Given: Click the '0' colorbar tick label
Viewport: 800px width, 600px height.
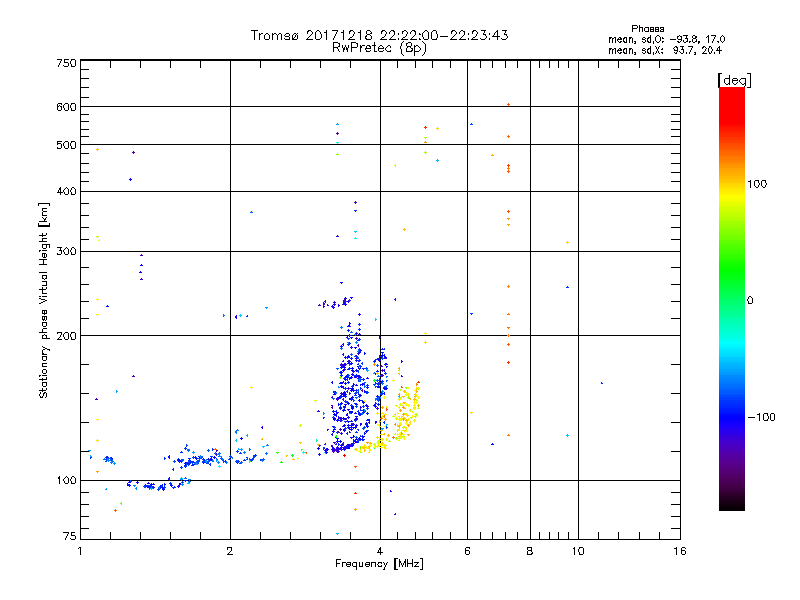Looking at the screenshot, I should coord(750,301).
